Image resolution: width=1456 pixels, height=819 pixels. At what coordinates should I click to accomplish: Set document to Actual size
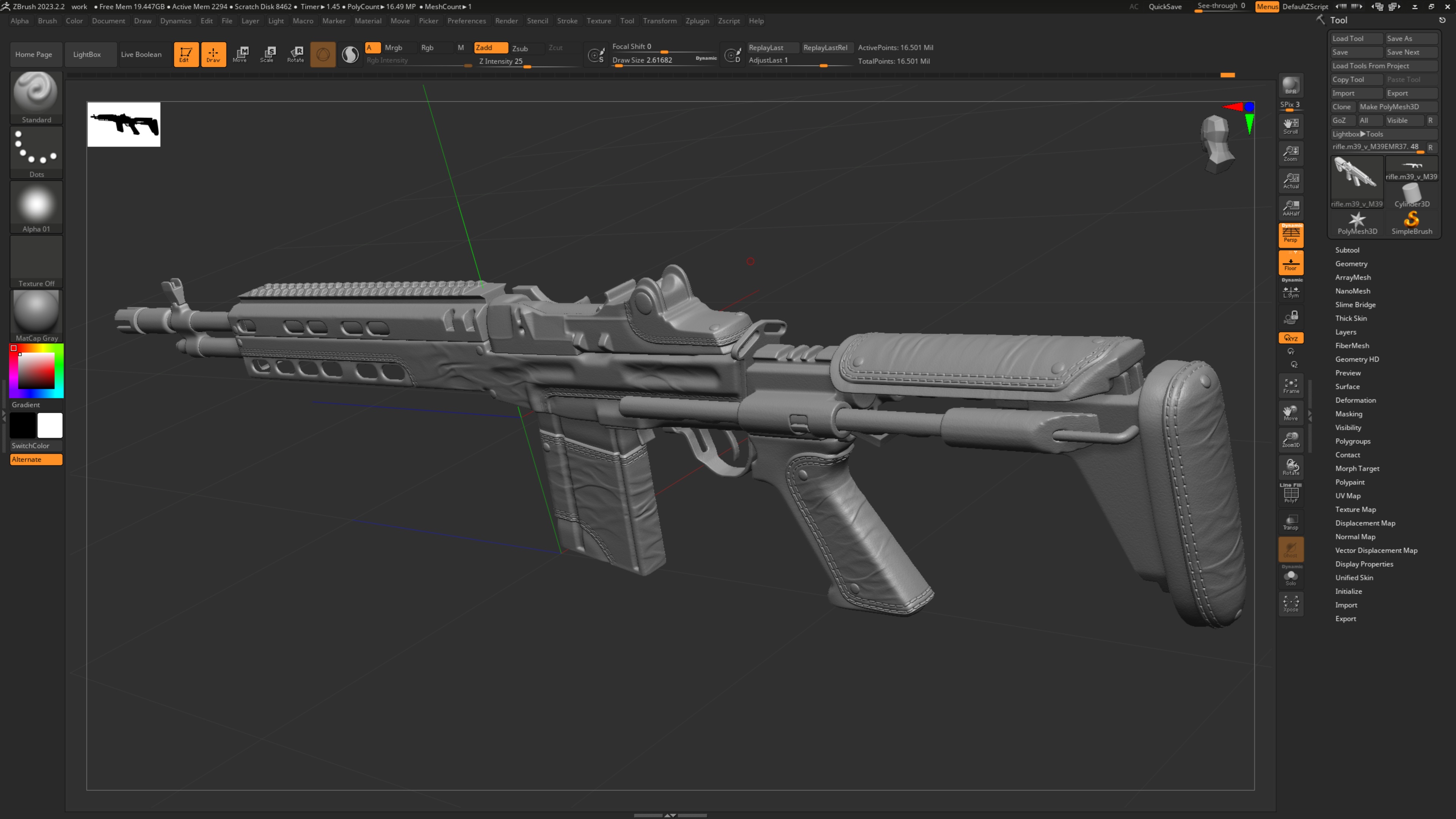tap(1291, 180)
